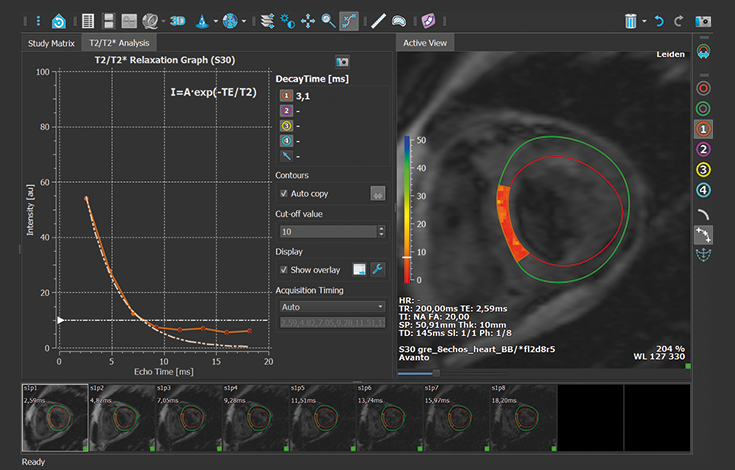Pick the cyan region 4 contour tool
The width and height of the screenshot is (735, 470).
tap(703, 190)
